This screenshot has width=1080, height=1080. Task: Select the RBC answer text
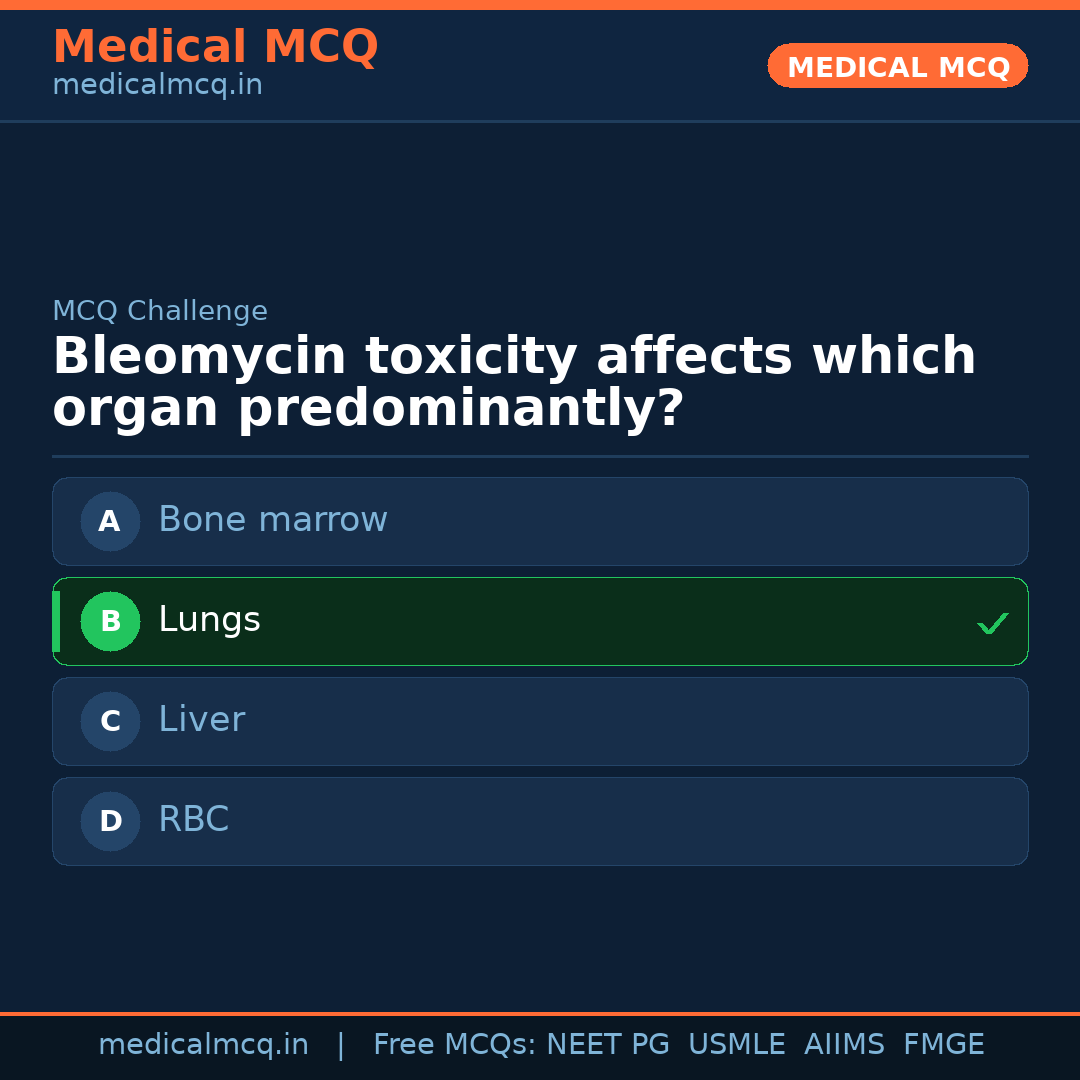click(x=193, y=820)
